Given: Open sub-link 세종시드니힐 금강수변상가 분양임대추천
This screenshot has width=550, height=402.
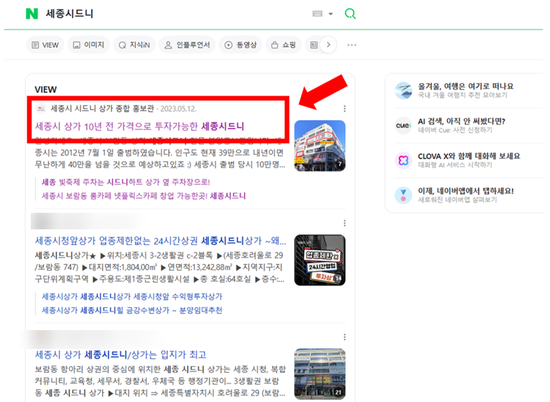Looking at the screenshot, I should (132, 310).
